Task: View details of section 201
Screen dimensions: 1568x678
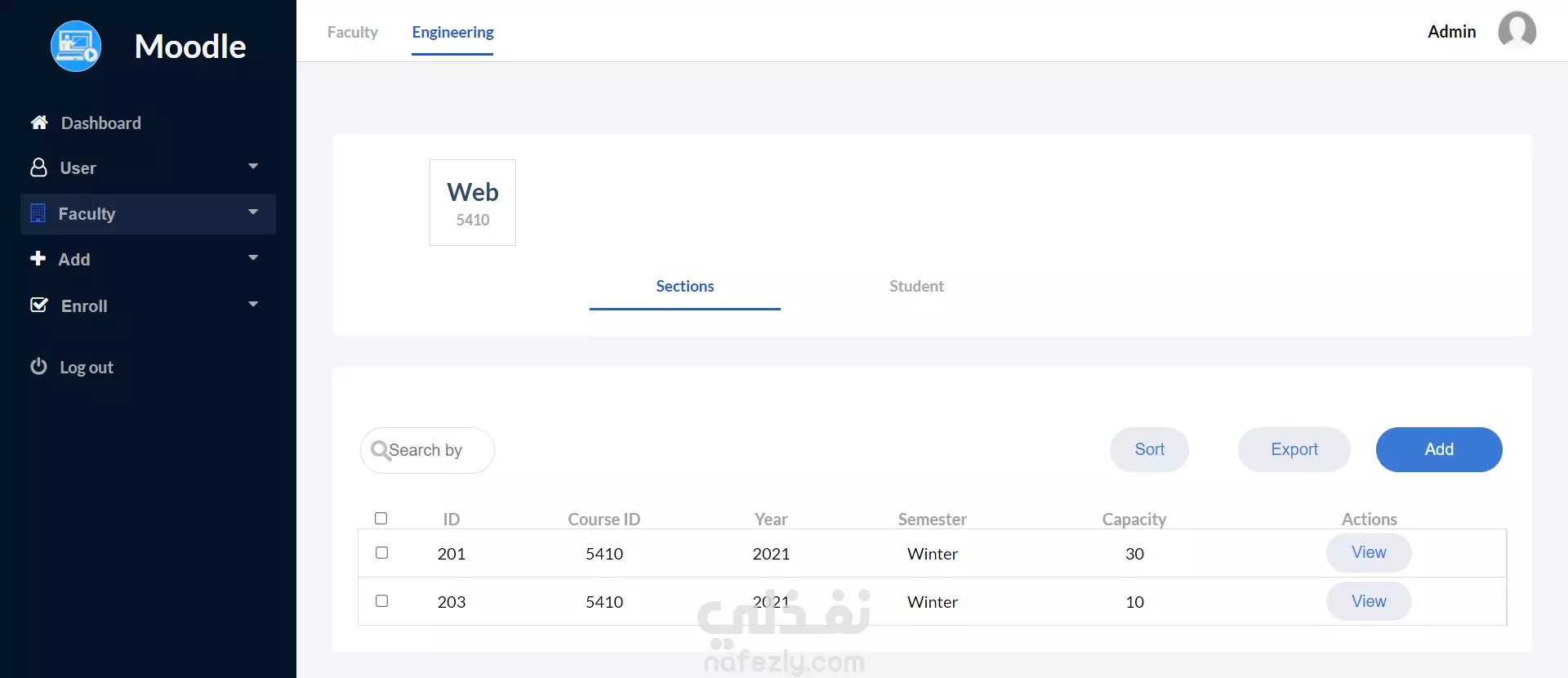Action: [x=1368, y=553]
